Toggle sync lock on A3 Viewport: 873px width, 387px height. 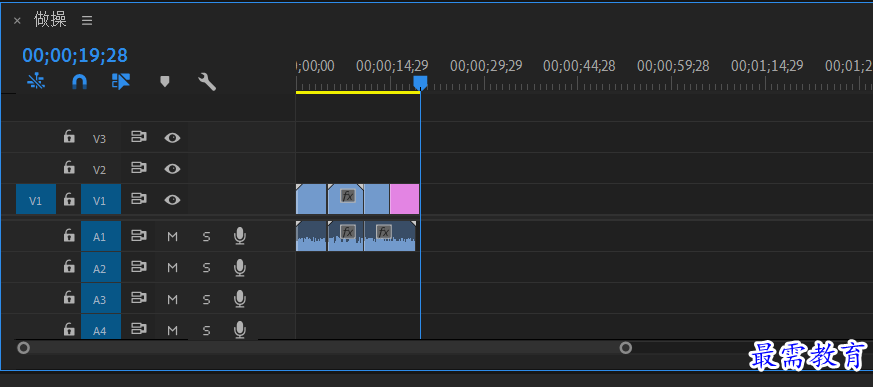(x=139, y=298)
